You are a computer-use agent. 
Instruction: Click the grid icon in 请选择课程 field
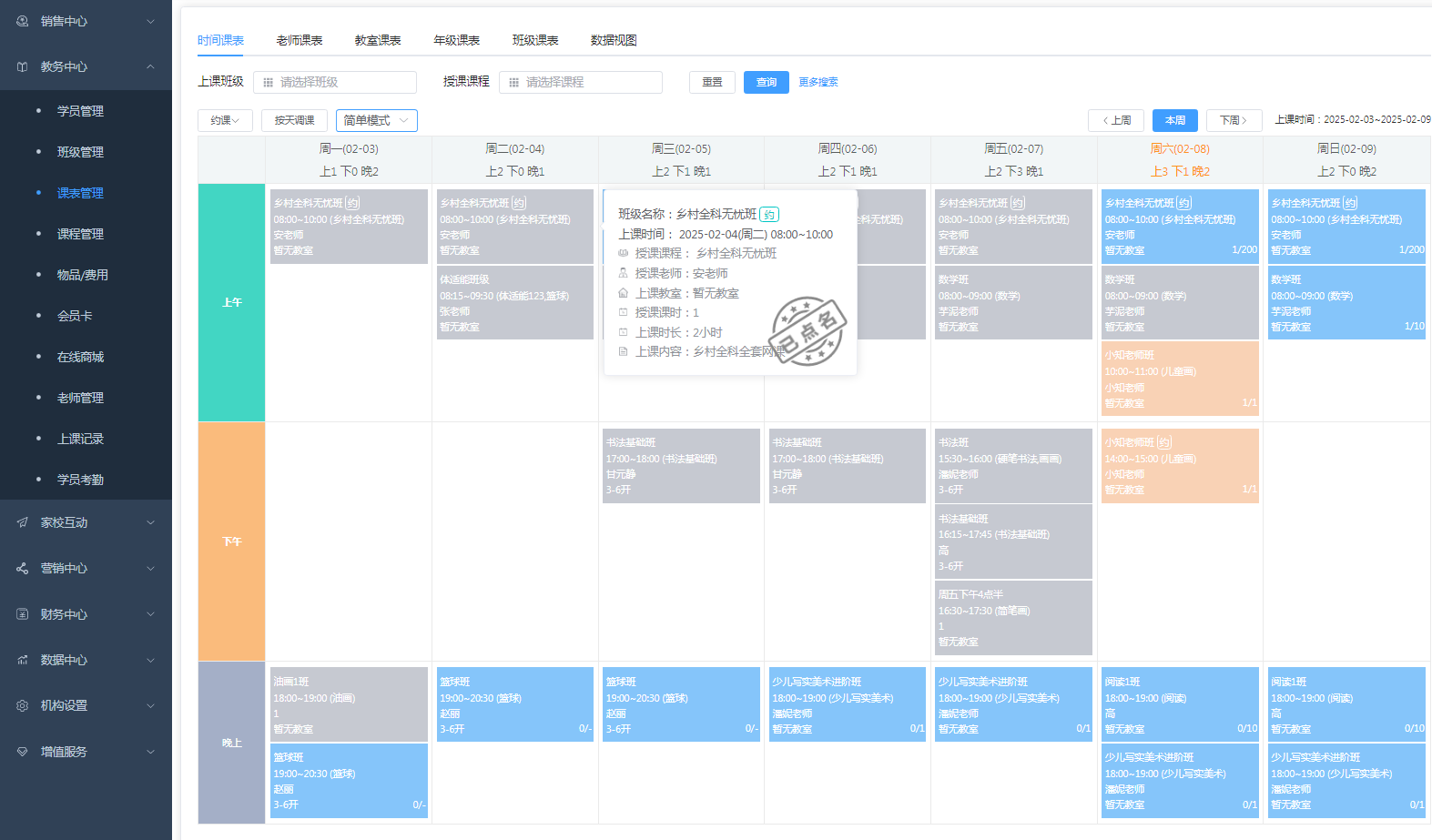513,82
